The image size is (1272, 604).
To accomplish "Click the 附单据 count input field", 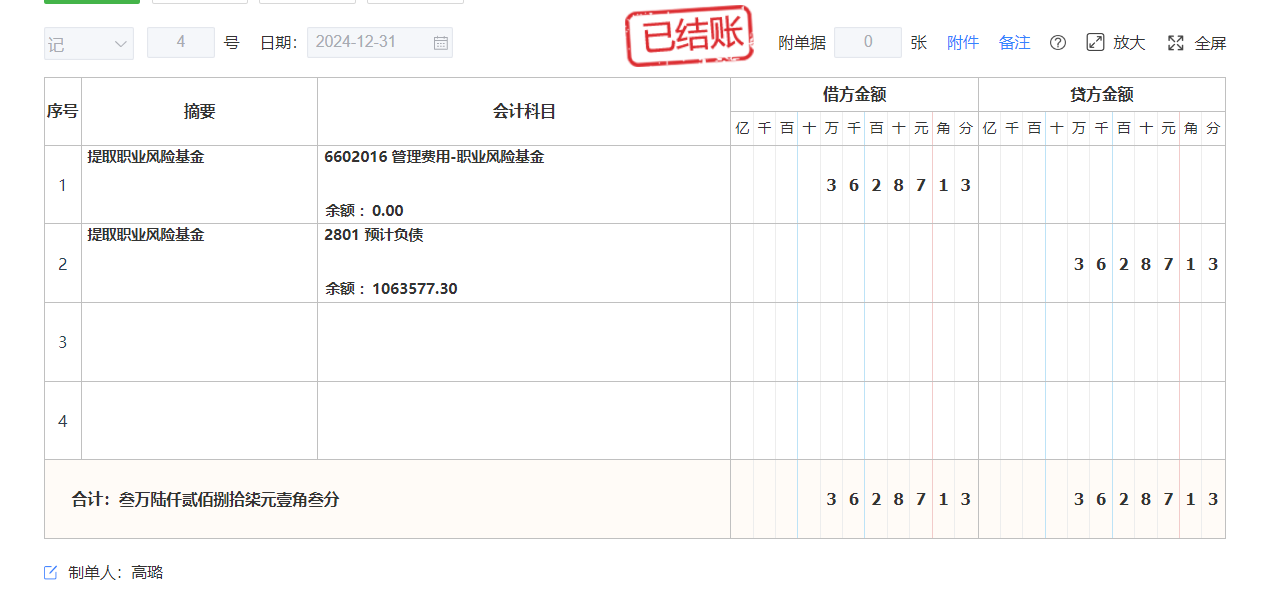I will pyautogui.click(x=867, y=43).
